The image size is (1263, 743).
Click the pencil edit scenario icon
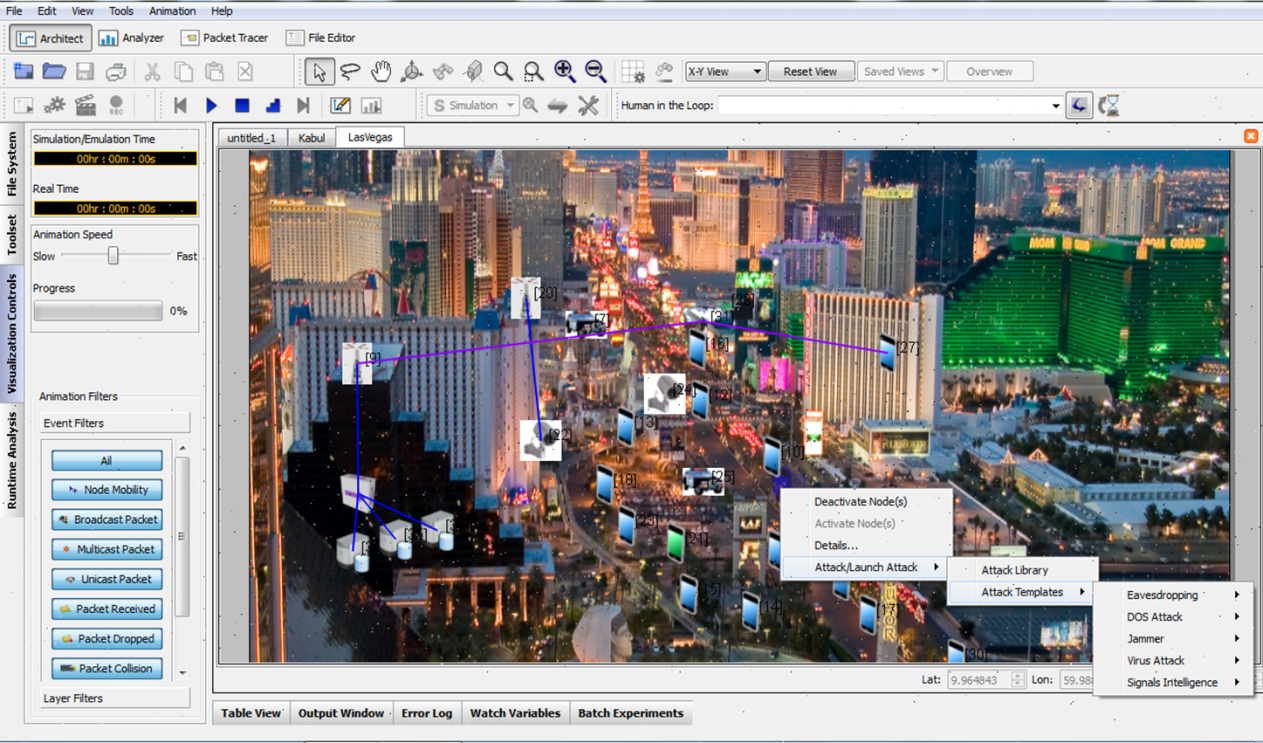pyautogui.click(x=340, y=105)
